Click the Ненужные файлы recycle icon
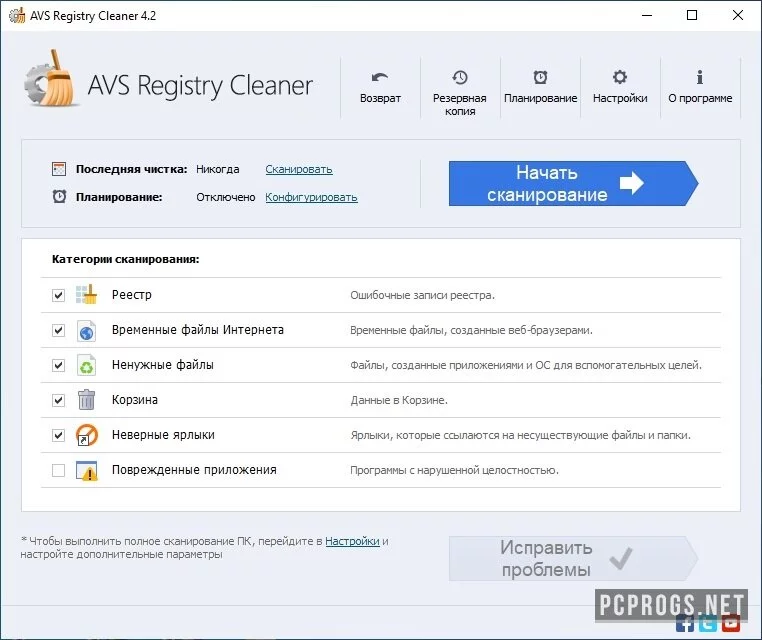The width and height of the screenshot is (762, 640). [87, 365]
